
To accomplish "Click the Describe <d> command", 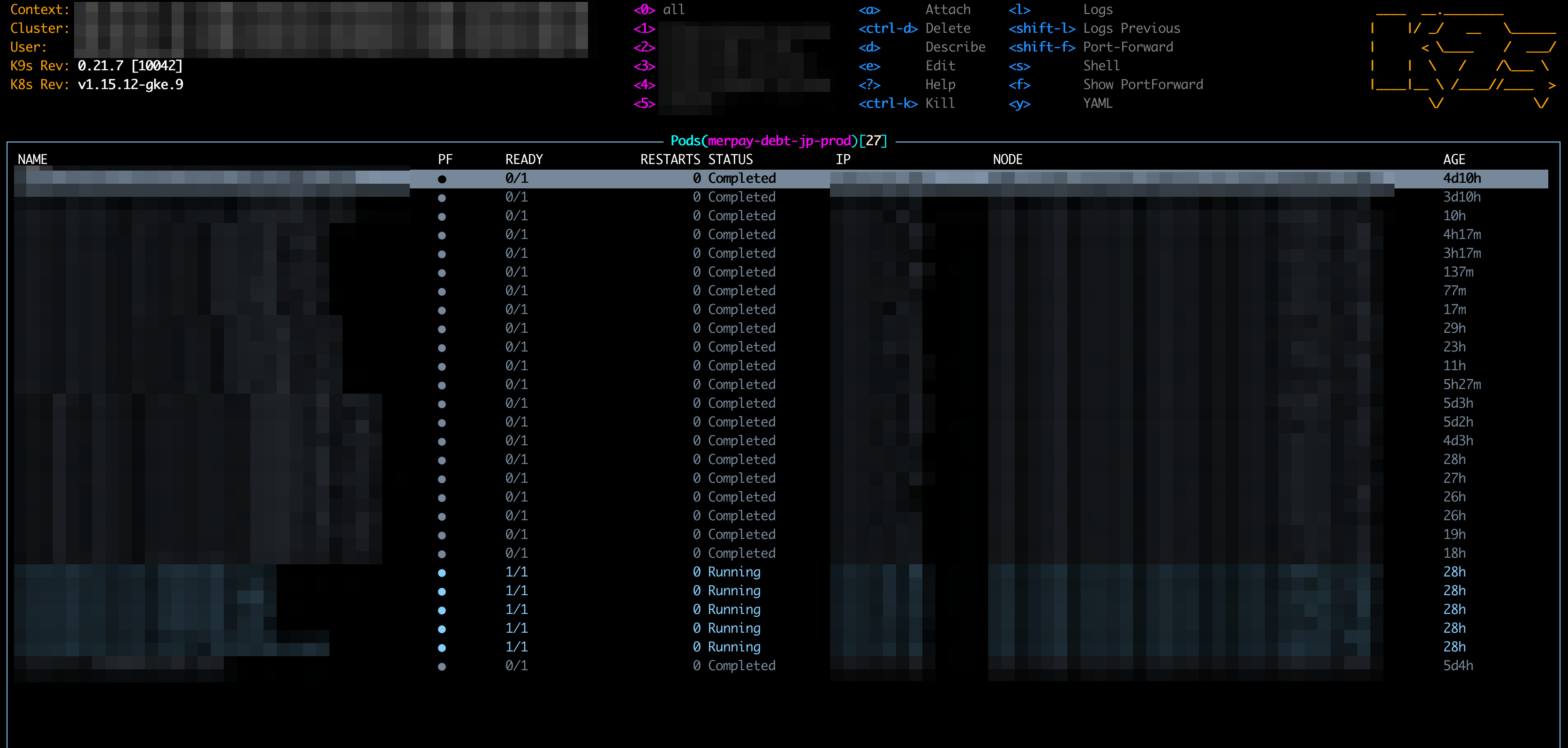I will [x=870, y=47].
